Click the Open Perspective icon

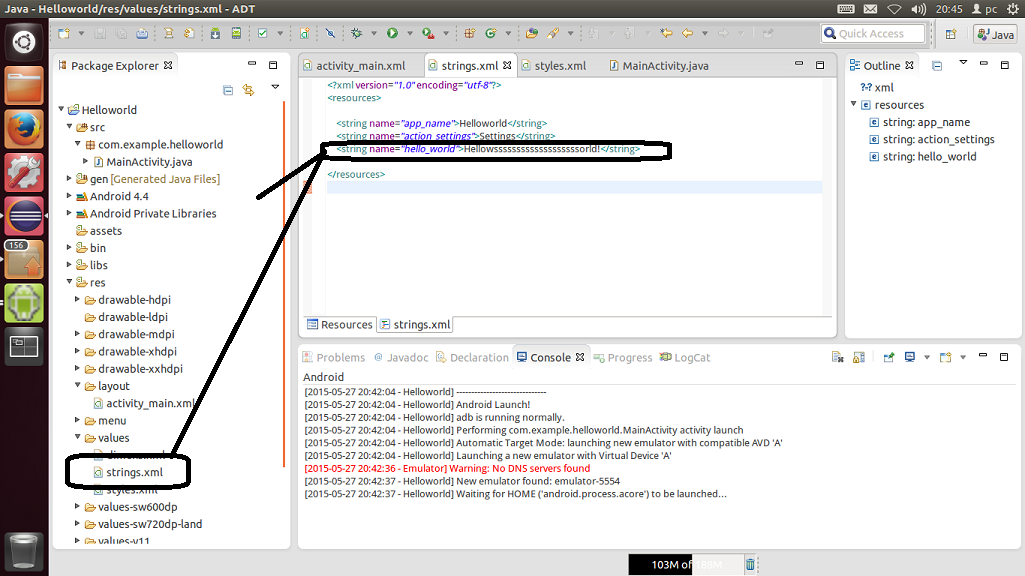click(951, 34)
